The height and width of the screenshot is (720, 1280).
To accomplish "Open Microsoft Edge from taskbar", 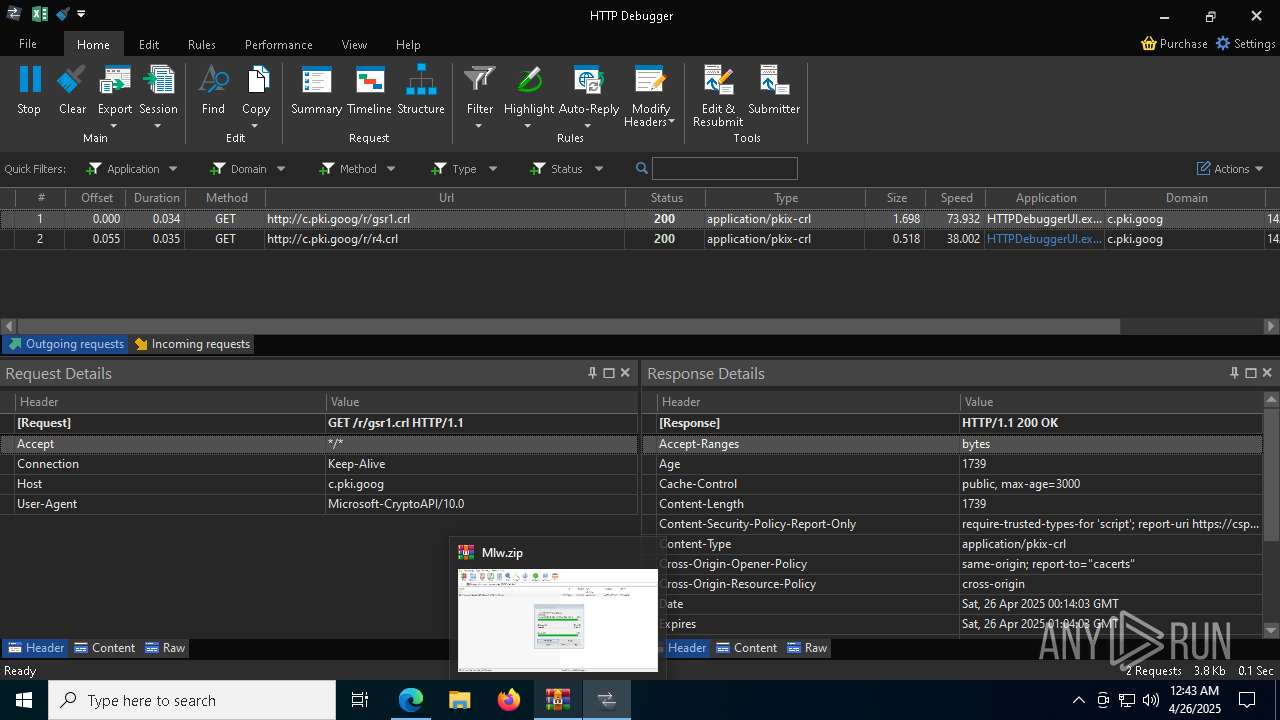I will [x=411, y=700].
